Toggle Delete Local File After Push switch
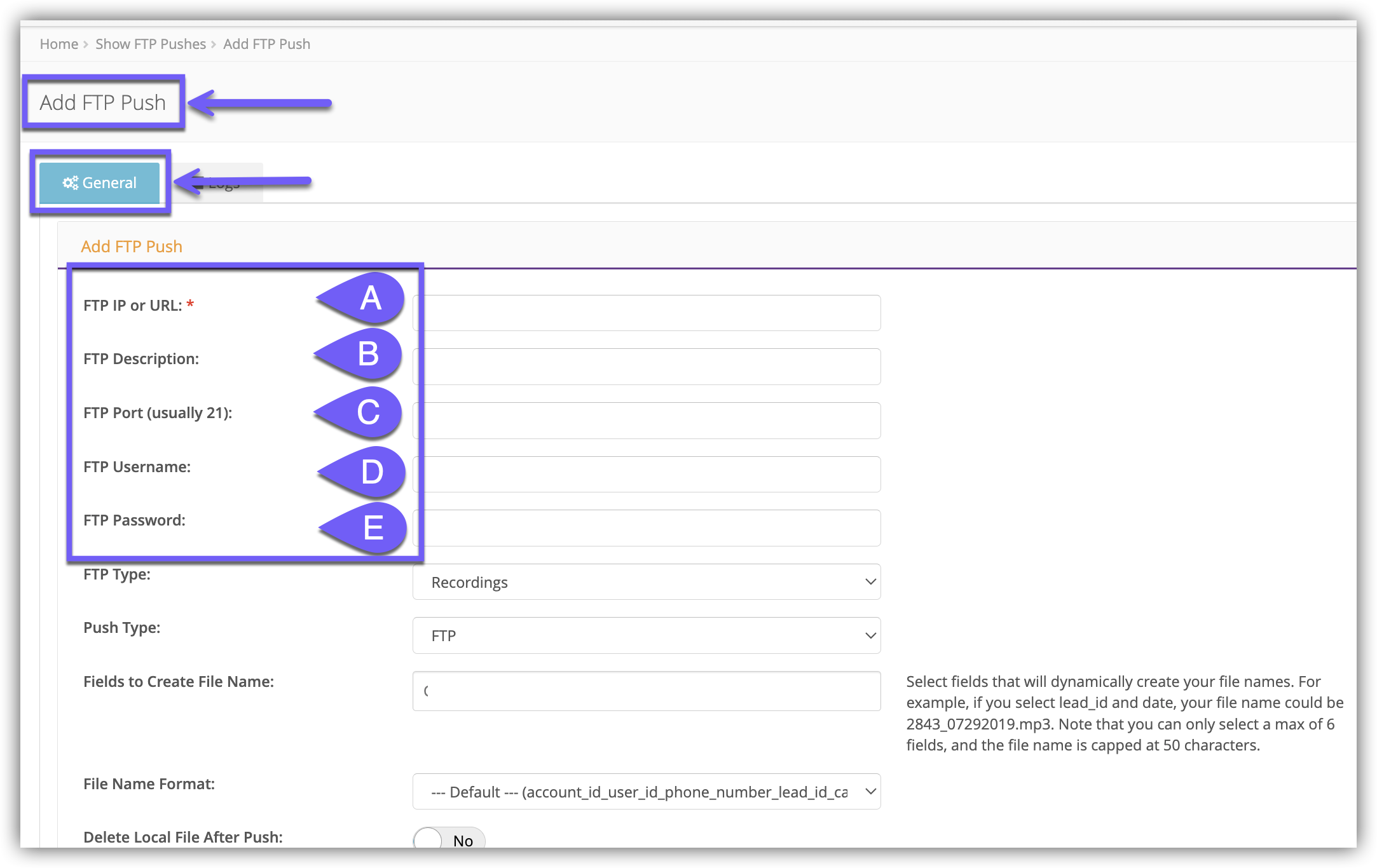 pyautogui.click(x=449, y=840)
